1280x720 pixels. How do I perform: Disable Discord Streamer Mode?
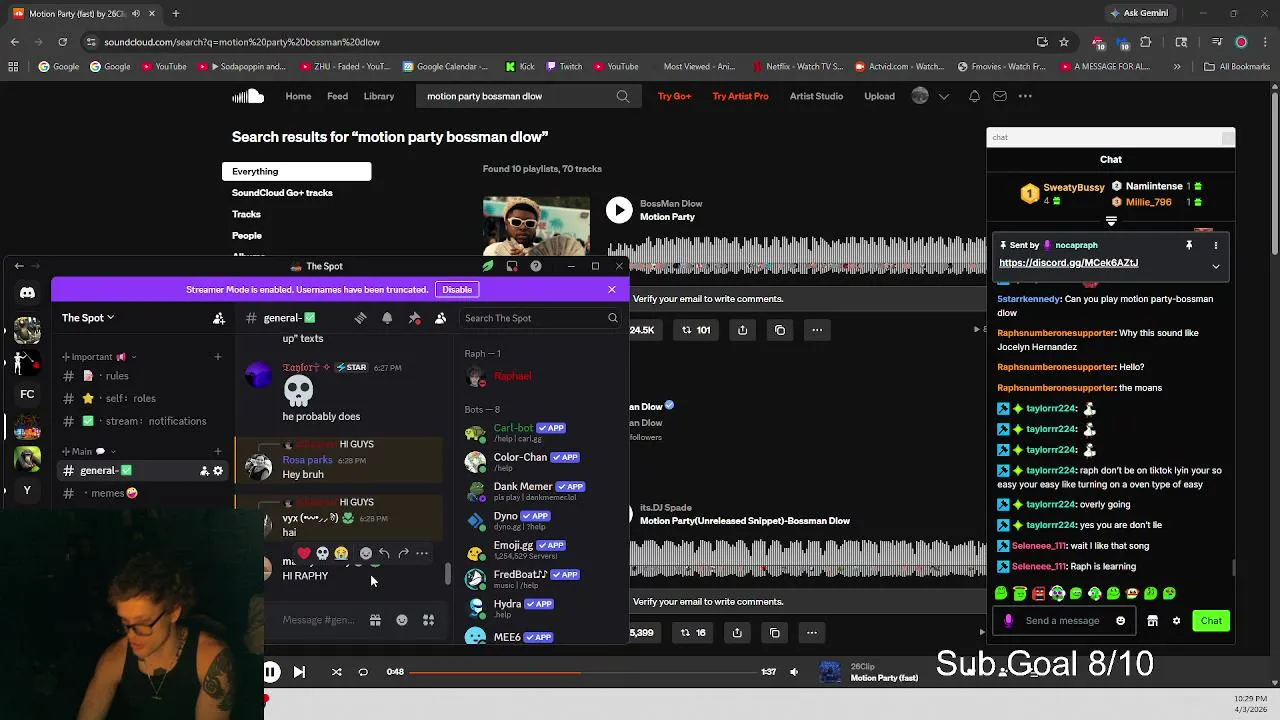[x=457, y=289]
